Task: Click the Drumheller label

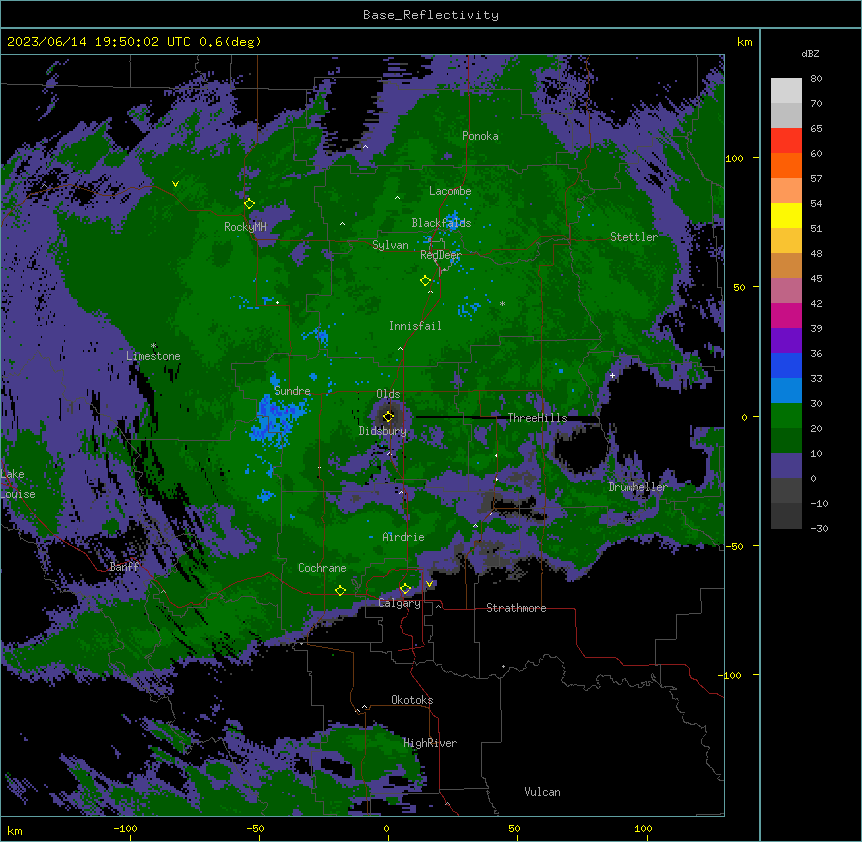Action: 638,487
